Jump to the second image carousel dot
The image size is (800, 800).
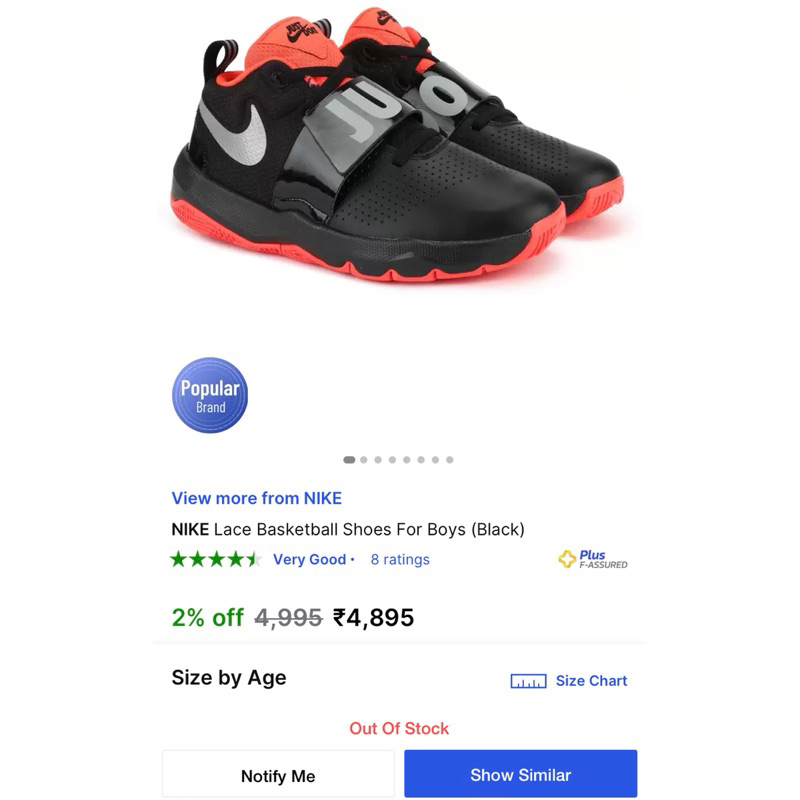(x=364, y=460)
